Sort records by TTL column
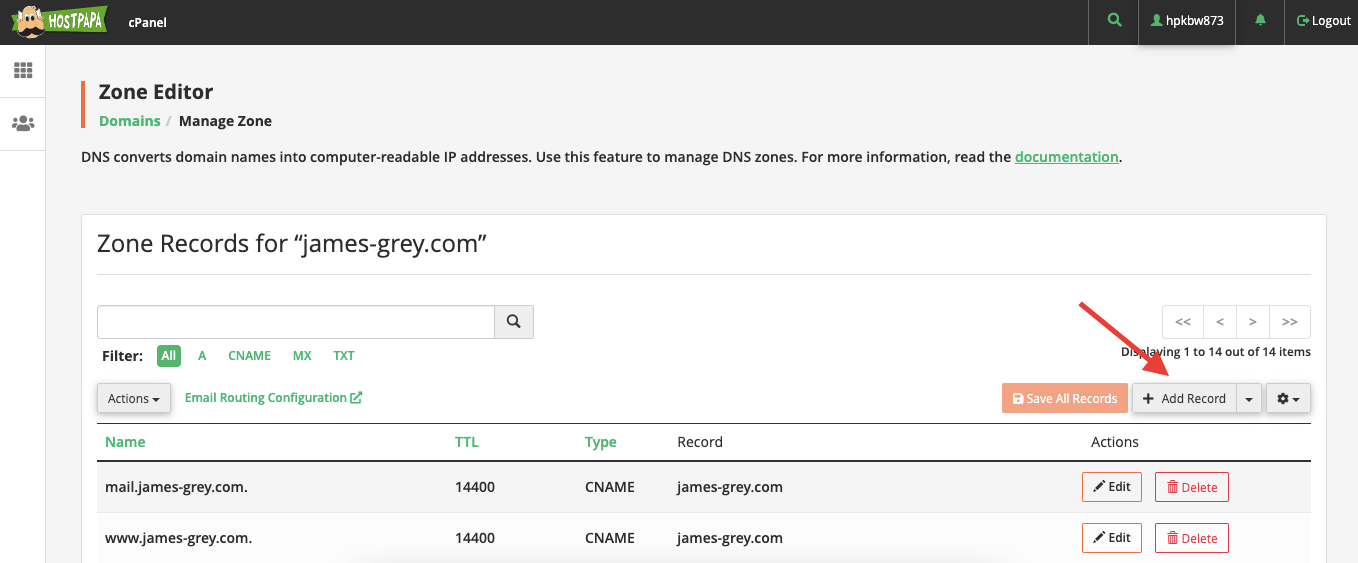The image size is (1358, 563). point(467,441)
